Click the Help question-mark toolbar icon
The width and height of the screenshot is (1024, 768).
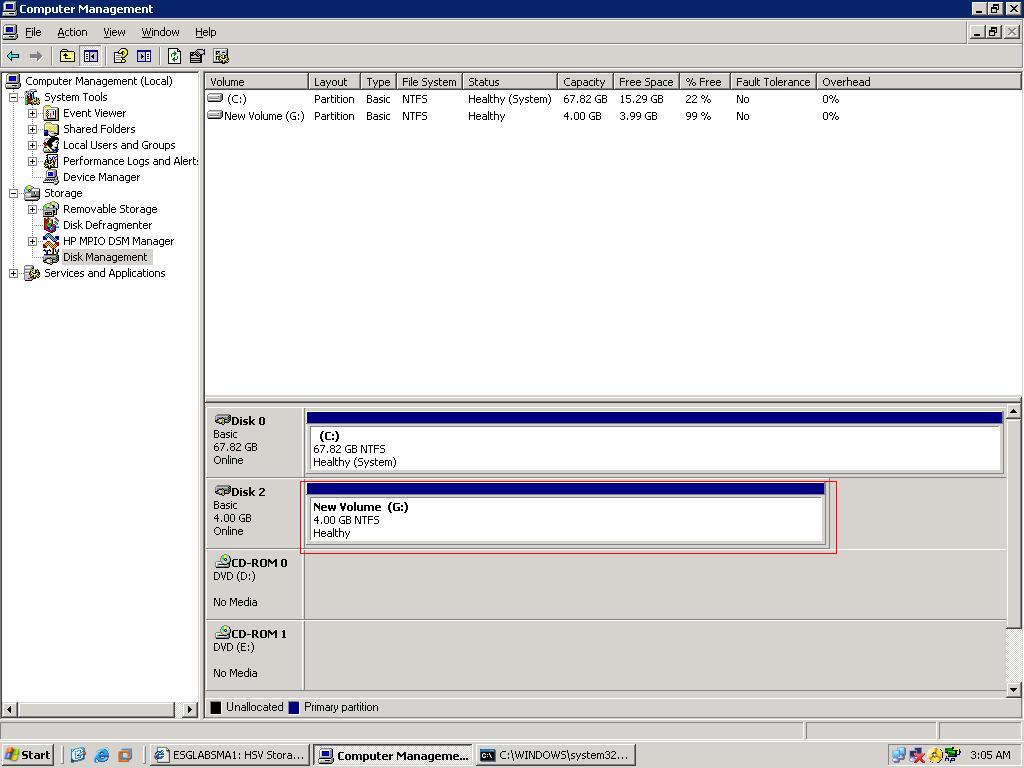tap(120, 56)
